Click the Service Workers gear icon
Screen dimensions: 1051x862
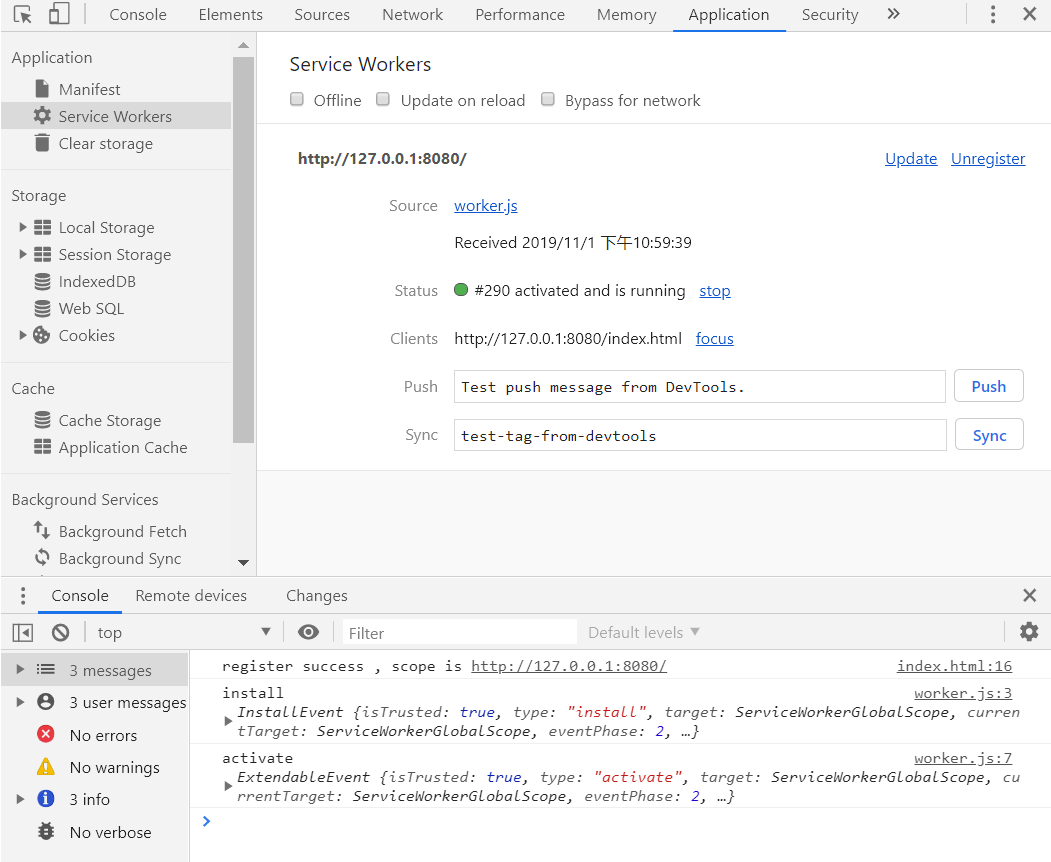(42, 115)
